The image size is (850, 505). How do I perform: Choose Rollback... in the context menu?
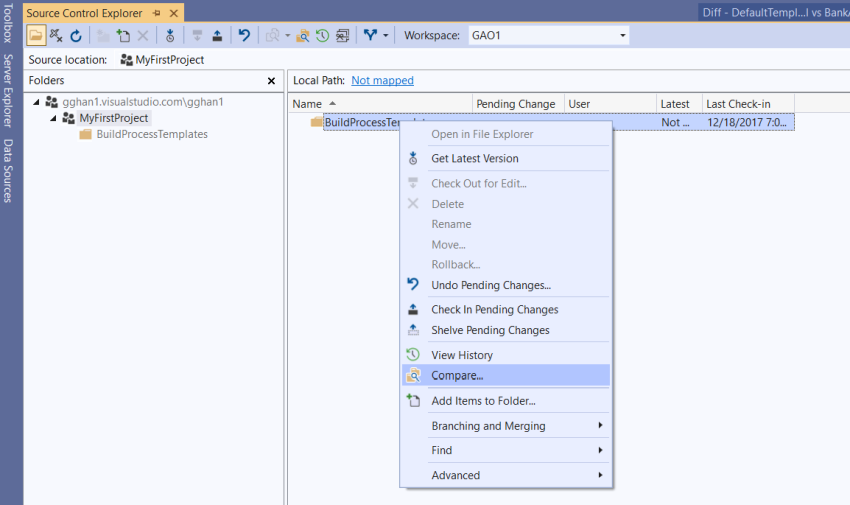506,264
